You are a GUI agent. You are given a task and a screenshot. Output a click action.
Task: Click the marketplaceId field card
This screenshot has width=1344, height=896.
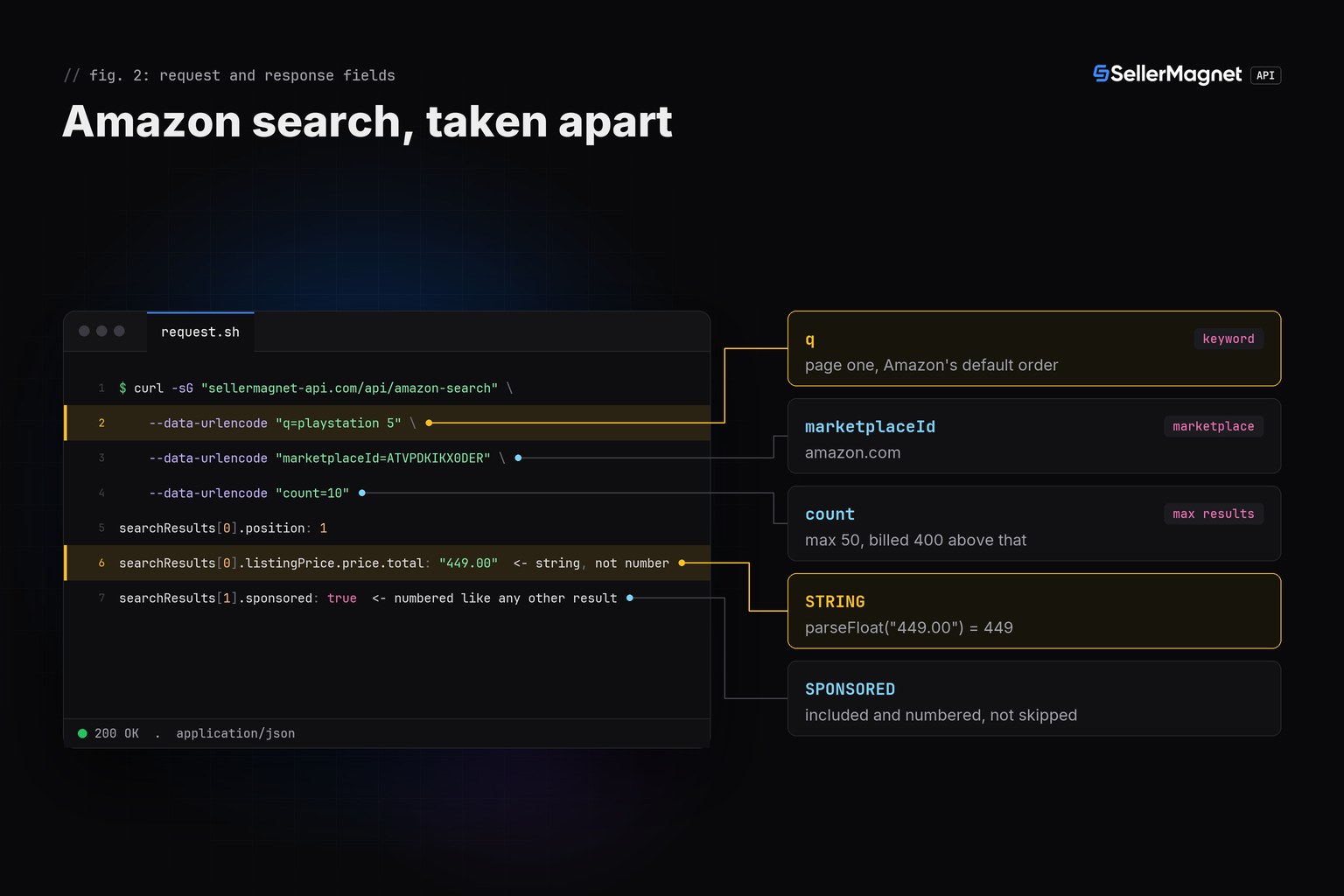click(x=1034, y=436)
